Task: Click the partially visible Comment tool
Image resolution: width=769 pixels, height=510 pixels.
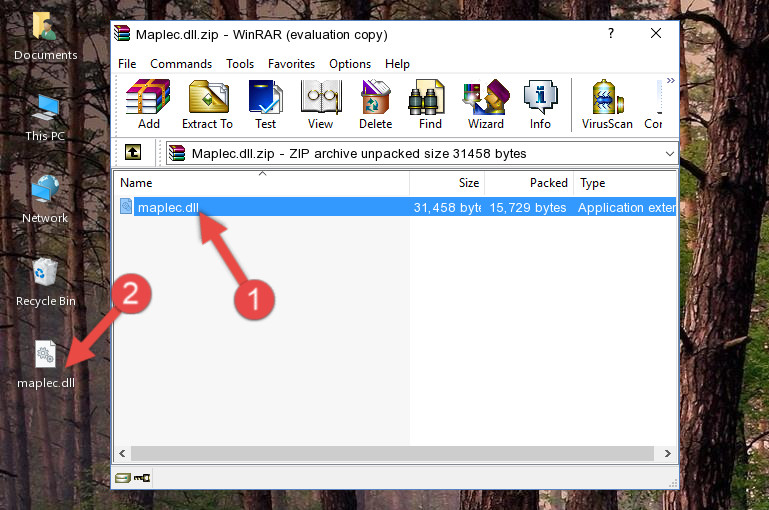Action: coord(653,104)
